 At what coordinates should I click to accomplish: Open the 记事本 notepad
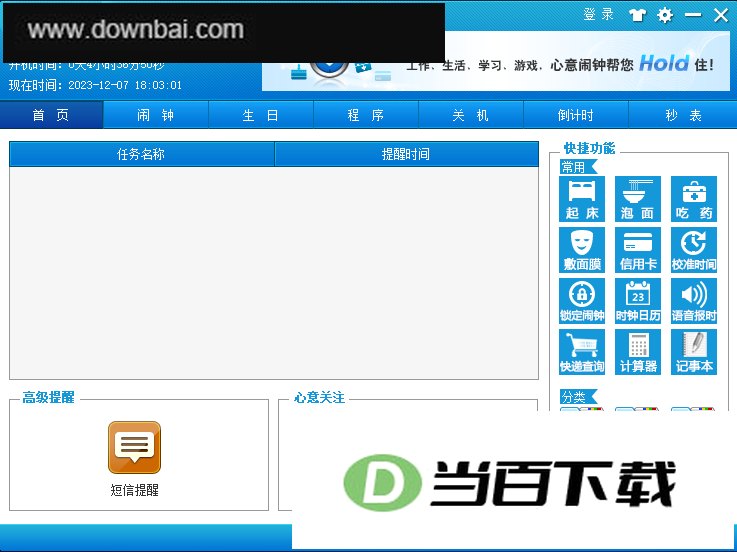pyautogui.click(x=694, y=352)
